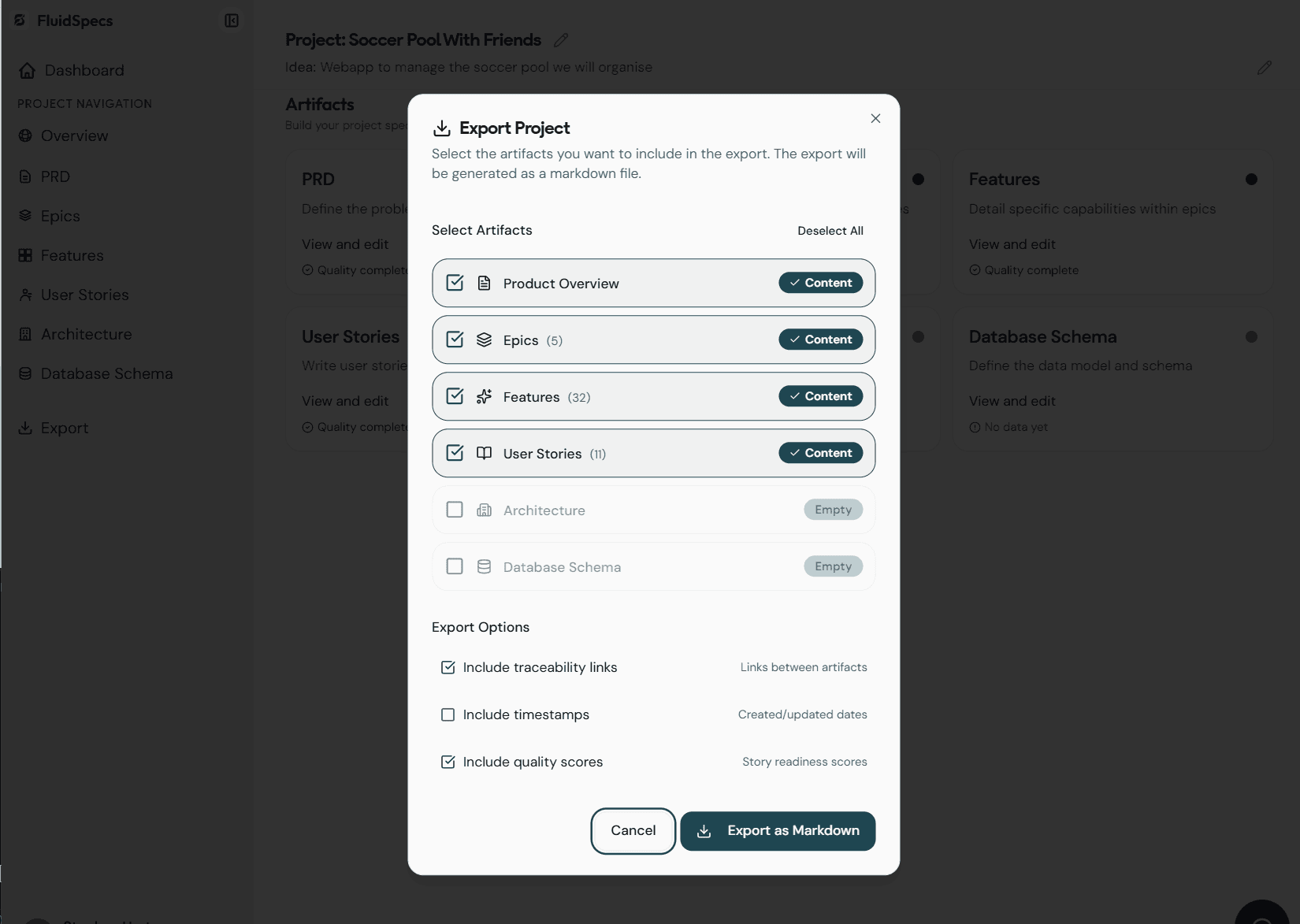Uncheck the Epics artifact selection
The image size is (1300, 924).
(455, 339)
